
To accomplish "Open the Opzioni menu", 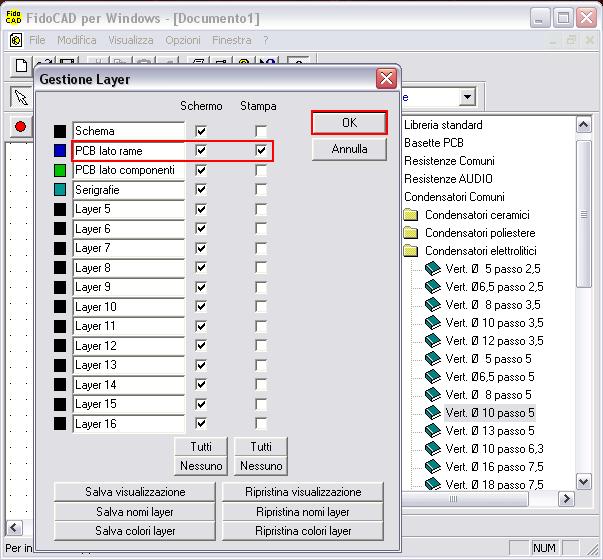I will coord(183,40).
